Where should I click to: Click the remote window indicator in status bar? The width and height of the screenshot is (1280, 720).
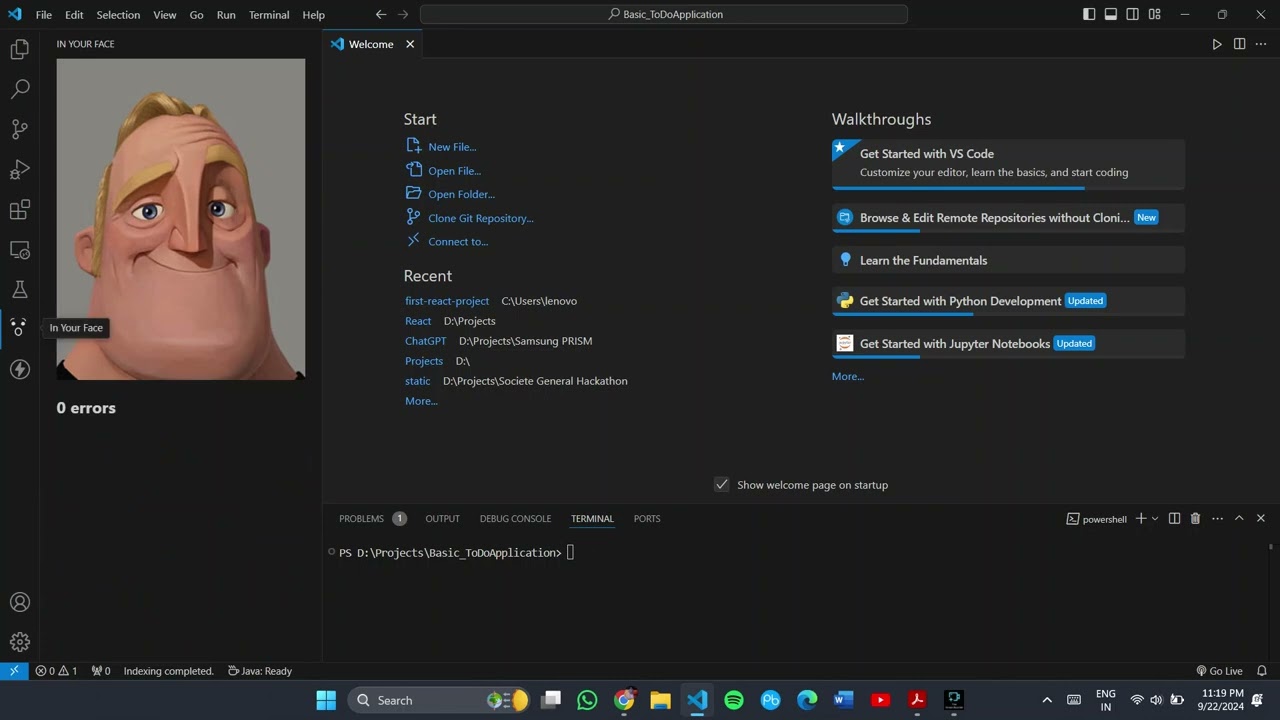(x=14, y=671)
